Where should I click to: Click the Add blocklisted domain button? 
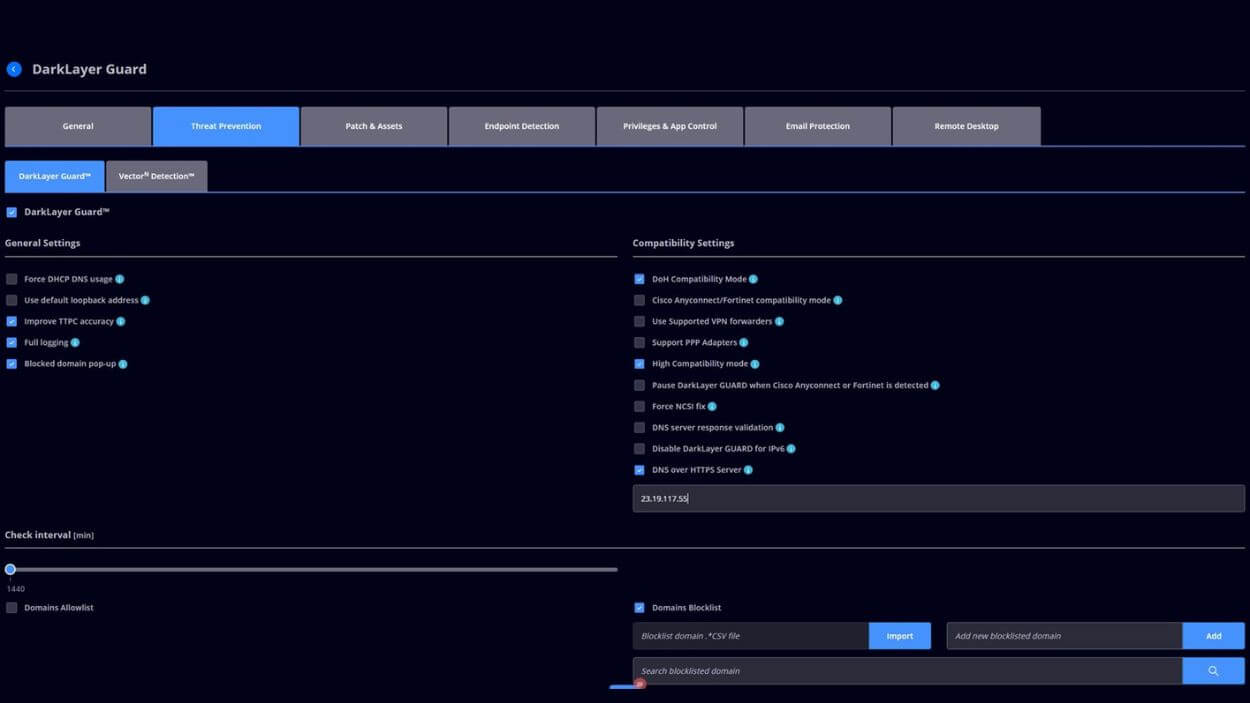click(1213, 636)
